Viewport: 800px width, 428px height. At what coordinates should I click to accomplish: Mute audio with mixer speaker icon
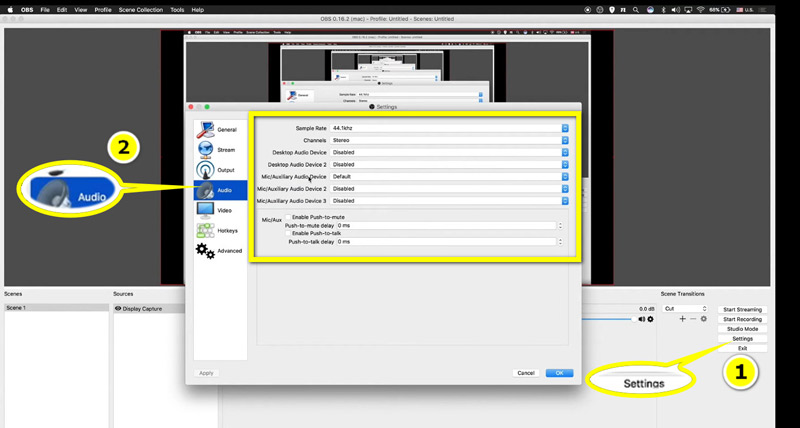(x=641, y=319)
